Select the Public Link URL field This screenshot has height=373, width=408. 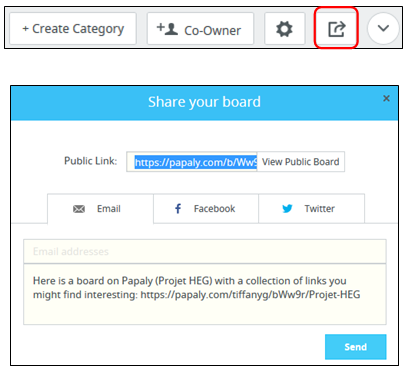coord(192,162)
